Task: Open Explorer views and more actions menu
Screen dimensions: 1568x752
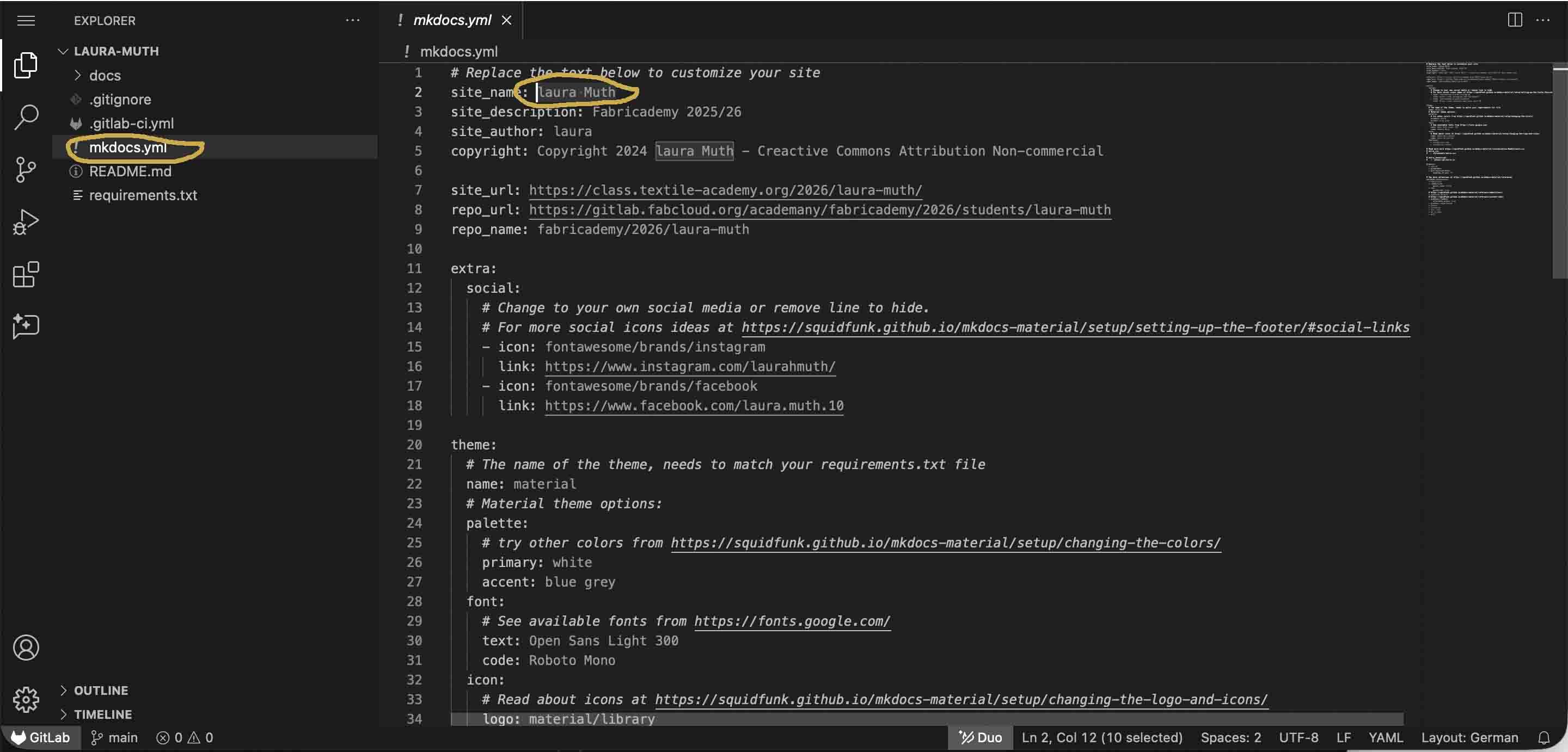Action: [x=352, y=20]
